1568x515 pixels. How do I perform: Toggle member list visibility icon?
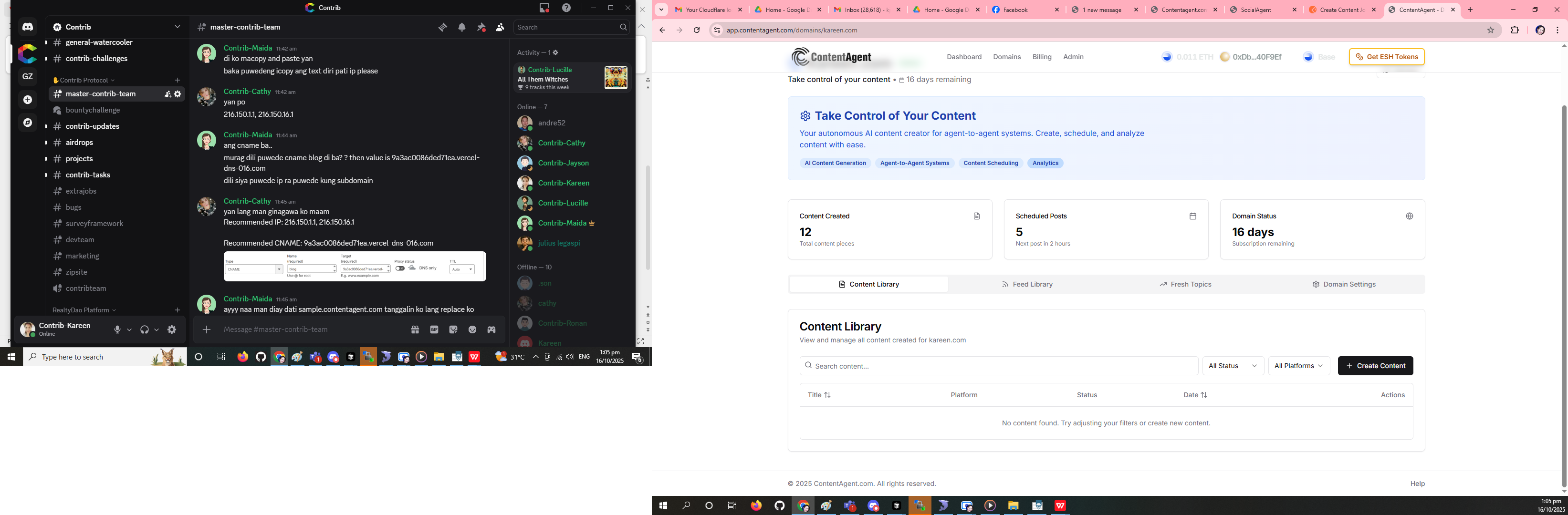500,27
